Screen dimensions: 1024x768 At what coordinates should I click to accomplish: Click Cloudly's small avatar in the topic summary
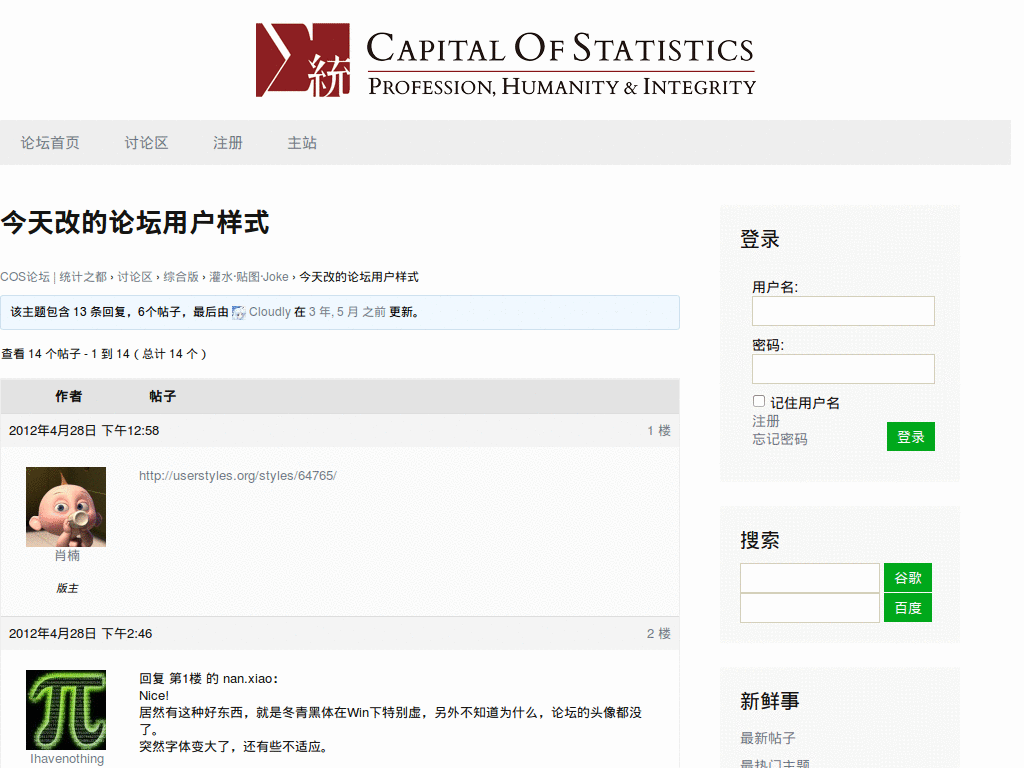coord(239,312)
